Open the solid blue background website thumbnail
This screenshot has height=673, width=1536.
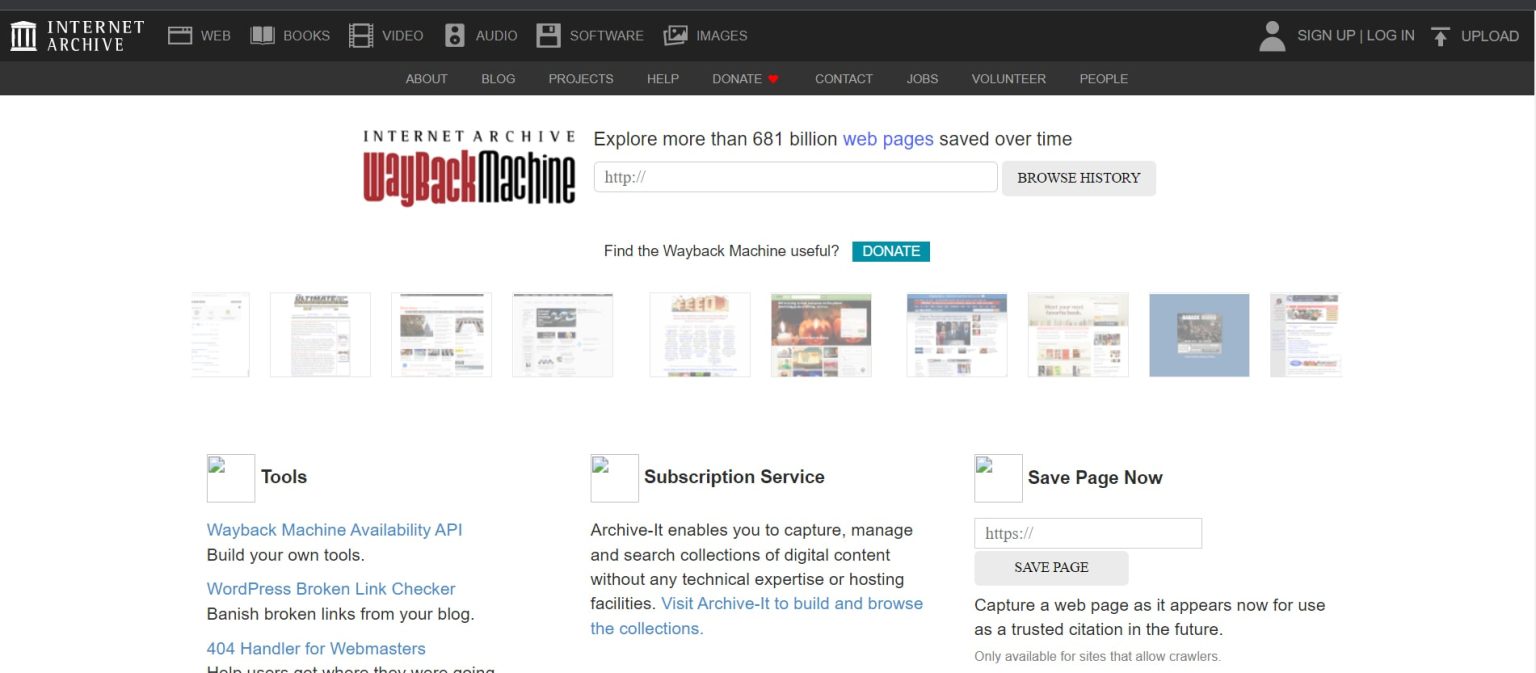(1199, 335)
